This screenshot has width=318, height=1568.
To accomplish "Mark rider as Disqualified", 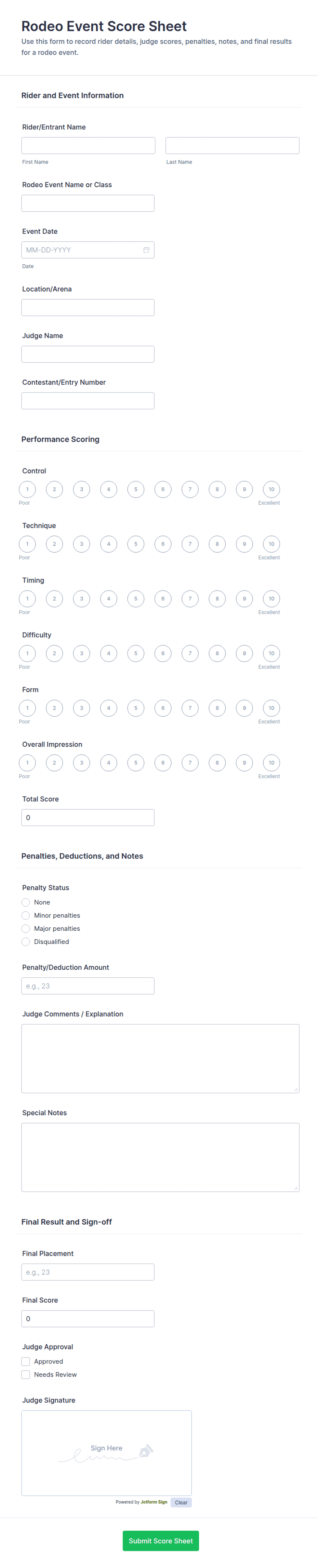I will (x=26, y=942).
